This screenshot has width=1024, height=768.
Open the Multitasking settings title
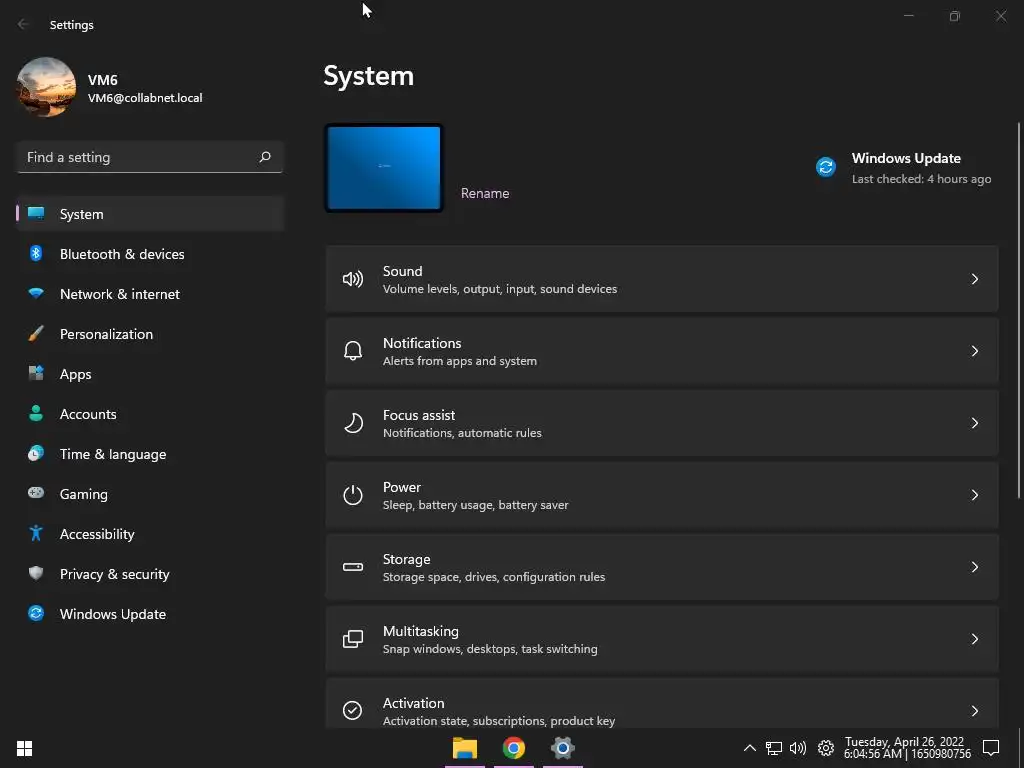421,631
